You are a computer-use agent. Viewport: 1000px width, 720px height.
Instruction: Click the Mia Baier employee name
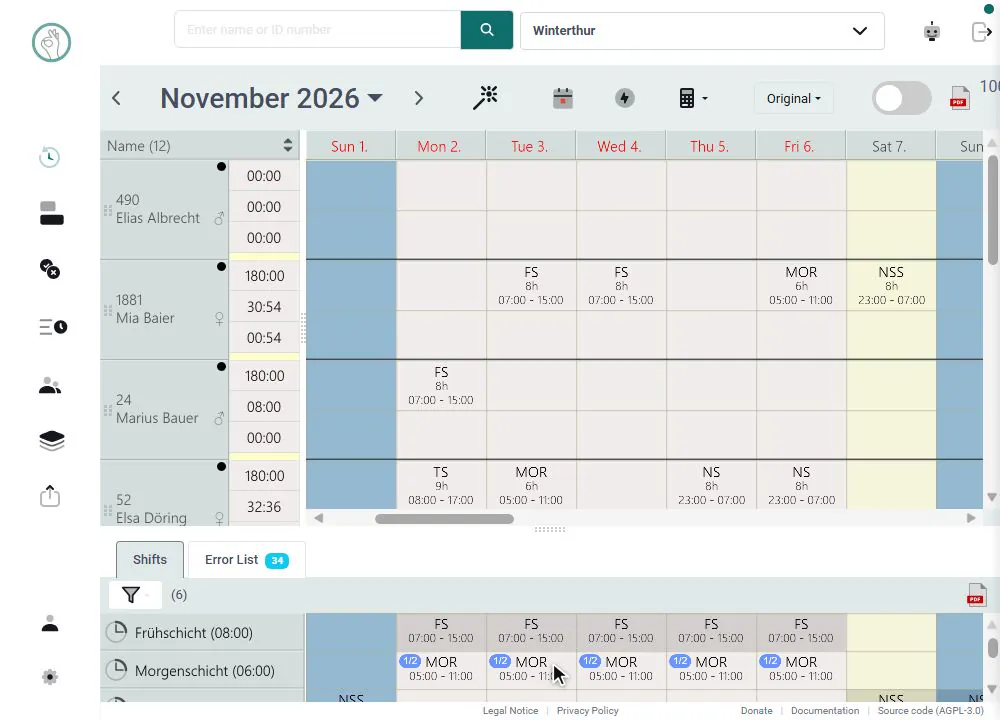(145, 318)
